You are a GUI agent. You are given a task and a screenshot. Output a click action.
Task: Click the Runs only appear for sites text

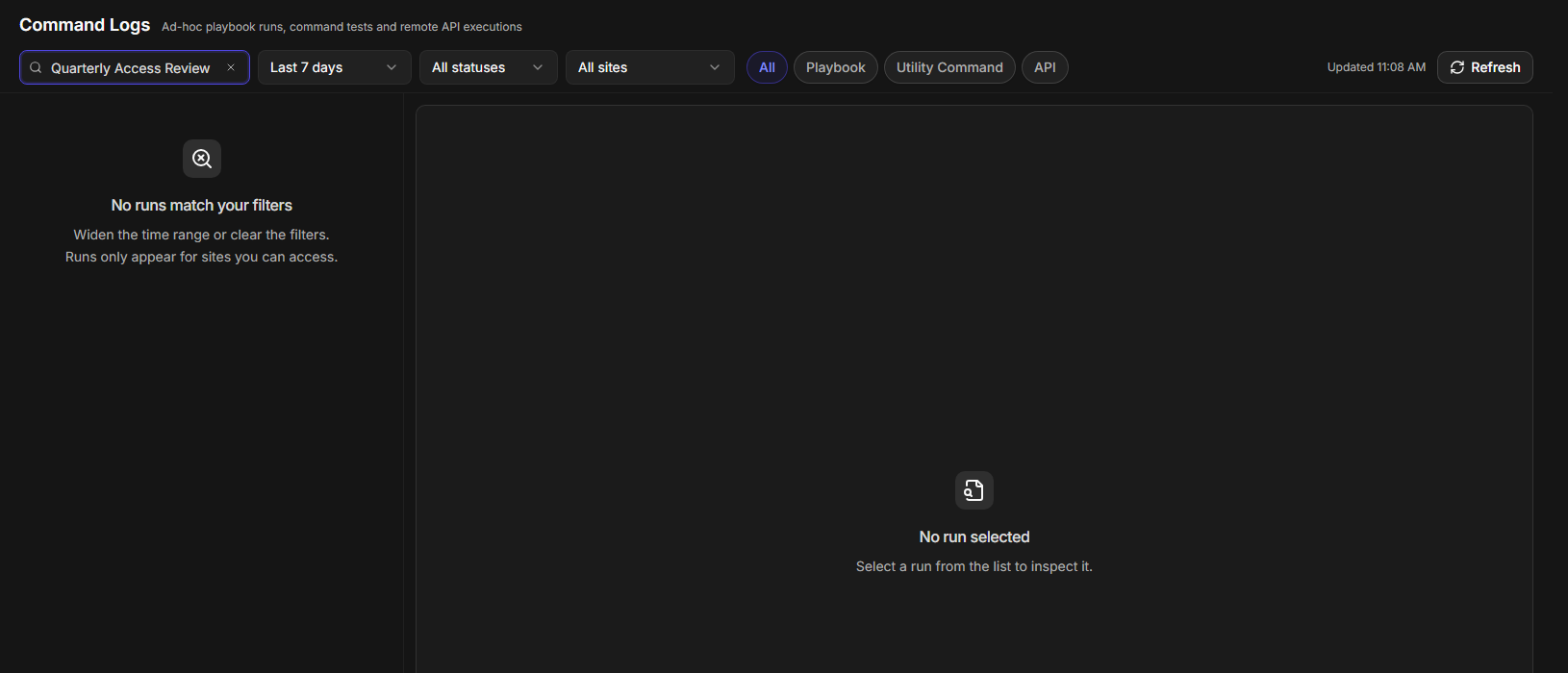202,257
